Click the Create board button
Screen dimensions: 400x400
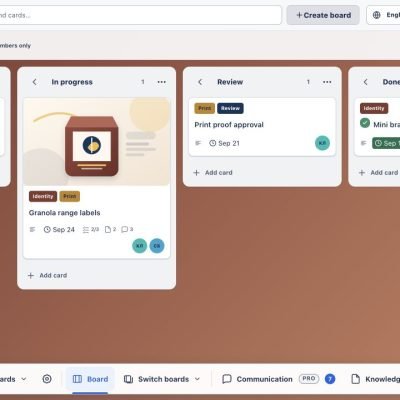tap(323, 15)
